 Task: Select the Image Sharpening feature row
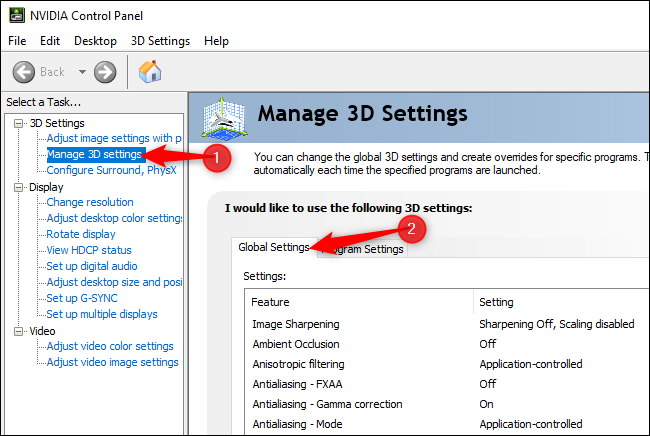(x=296, y=324)
